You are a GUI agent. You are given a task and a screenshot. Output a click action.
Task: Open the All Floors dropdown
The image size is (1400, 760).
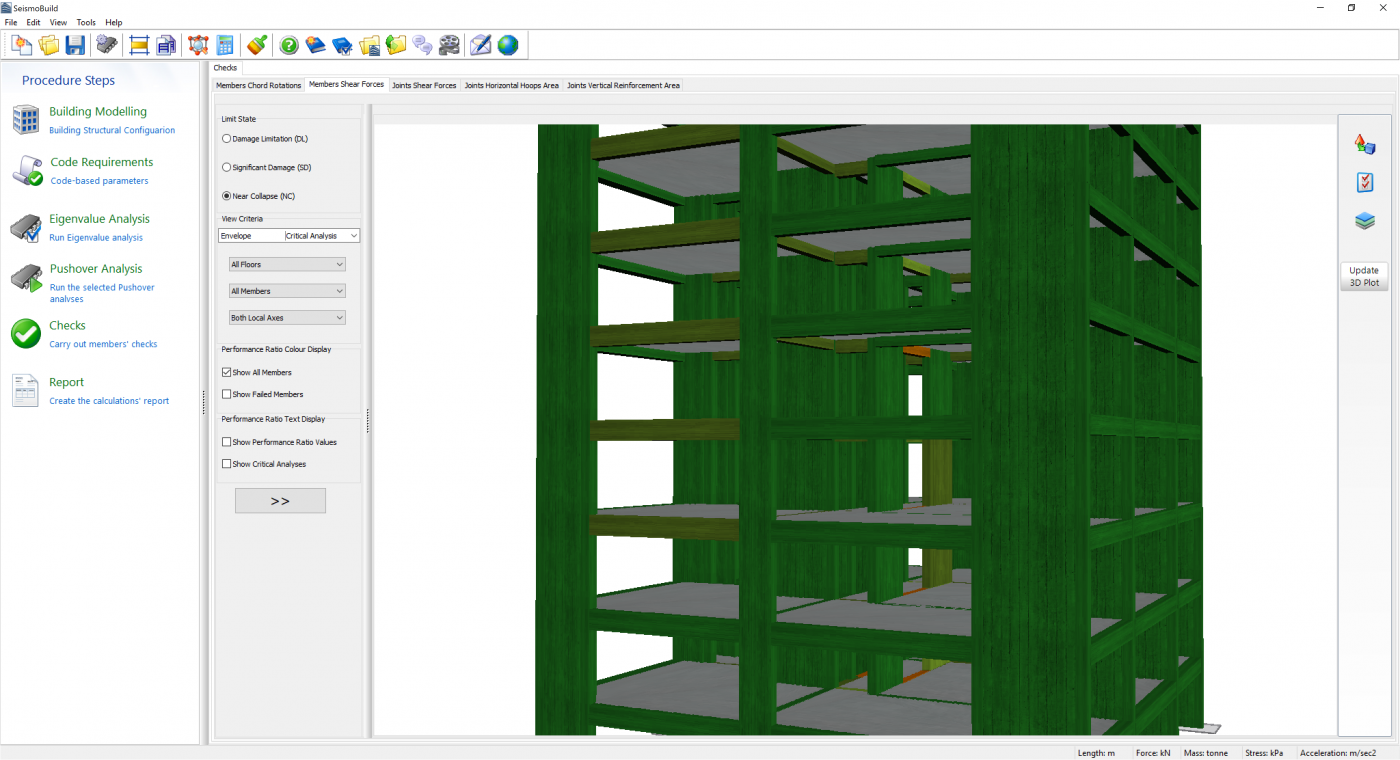coord(287,264)
